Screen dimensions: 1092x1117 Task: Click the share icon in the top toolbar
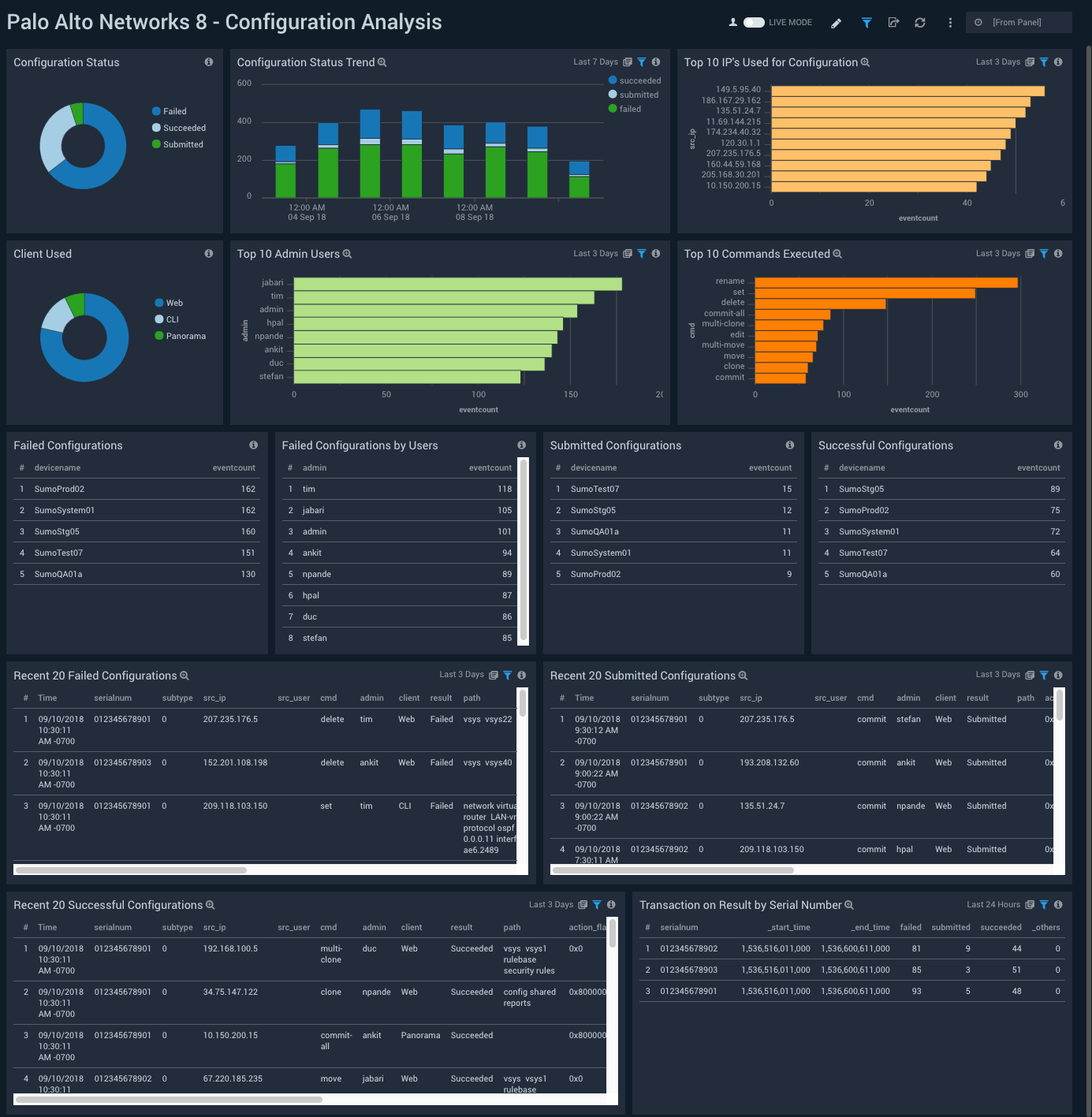(x=893, y=22)
